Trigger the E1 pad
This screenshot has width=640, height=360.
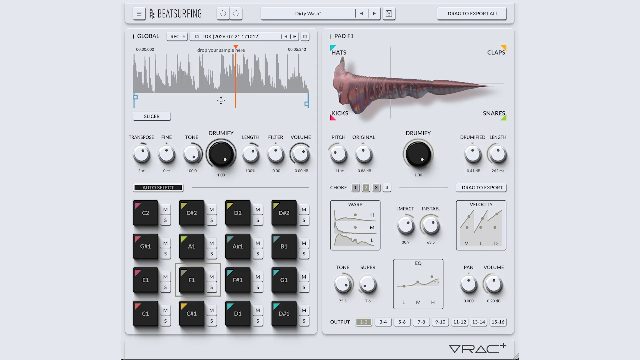[x=145, y=280]
